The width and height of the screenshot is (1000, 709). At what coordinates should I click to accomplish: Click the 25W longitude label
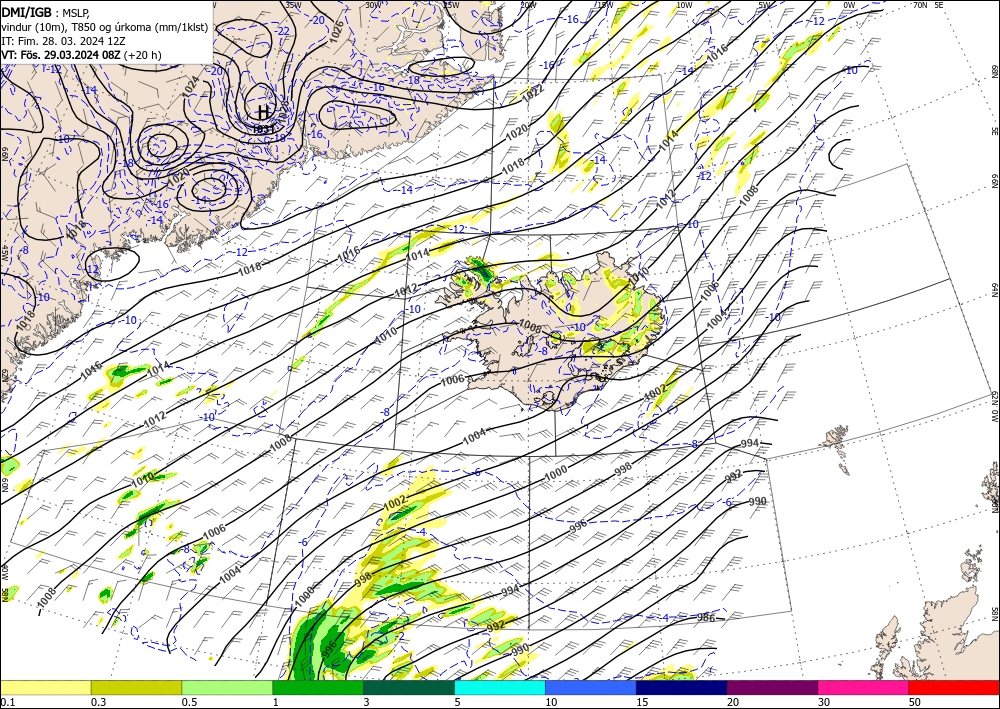coord(451,5)
